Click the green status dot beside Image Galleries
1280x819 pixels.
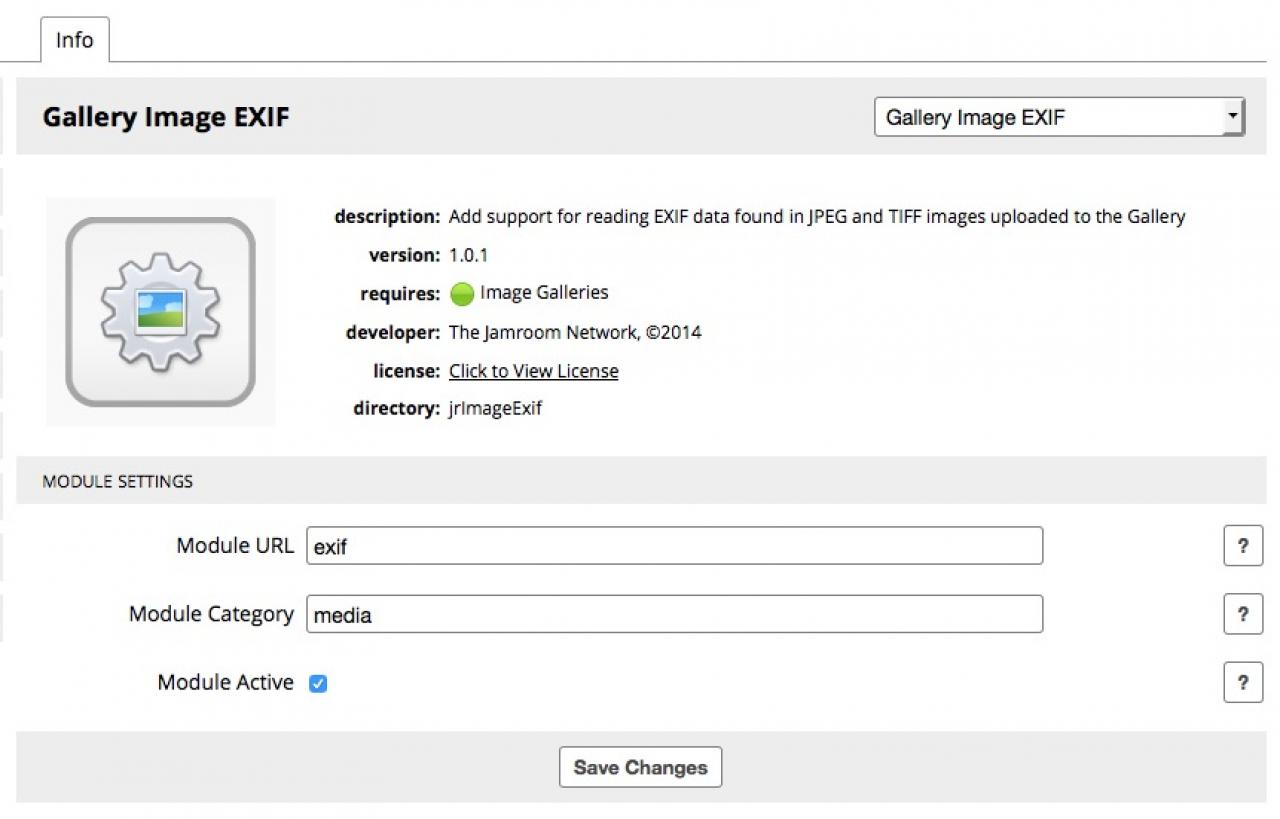(461, 294)
